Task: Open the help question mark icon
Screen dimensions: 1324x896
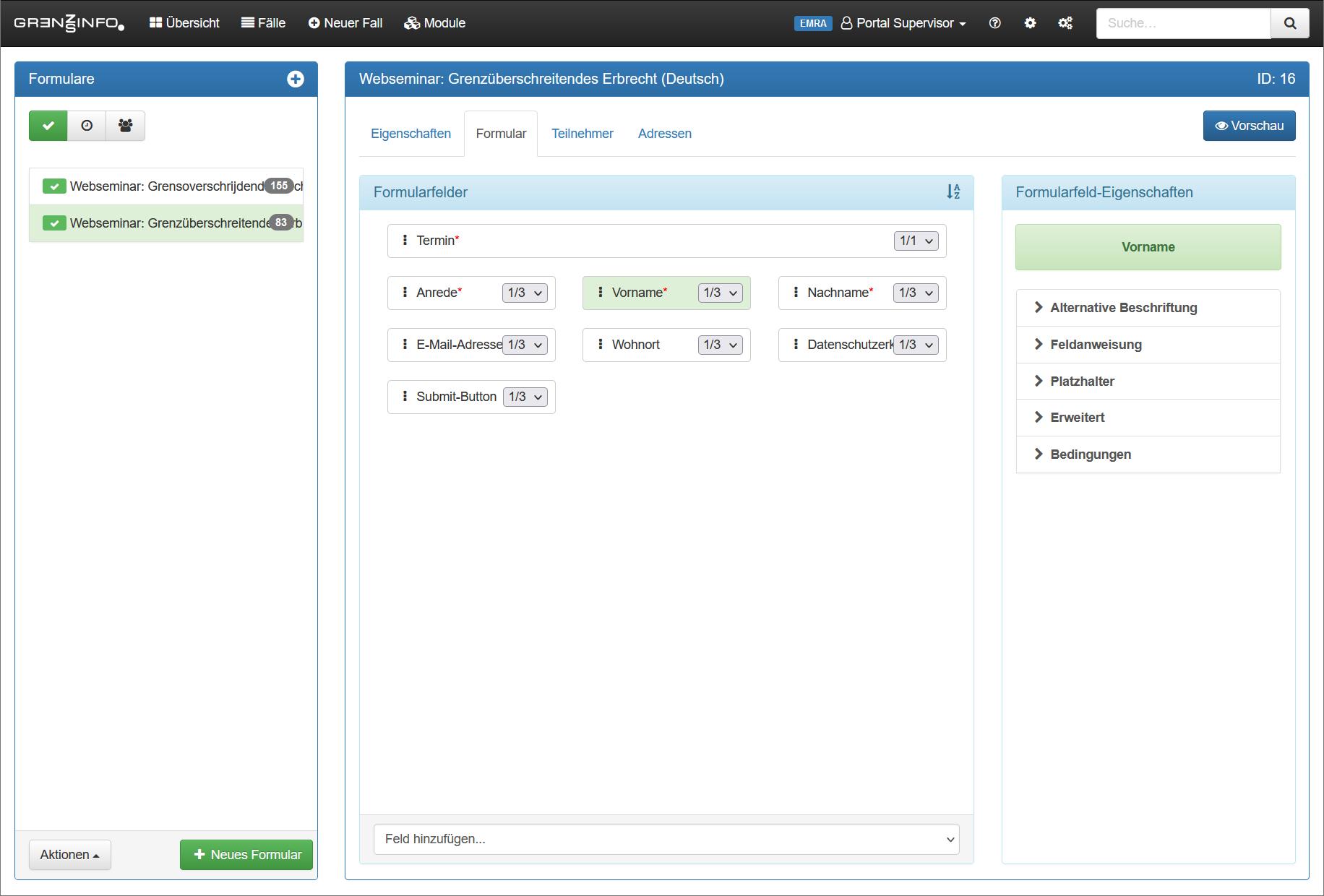Action: point(995,23)
